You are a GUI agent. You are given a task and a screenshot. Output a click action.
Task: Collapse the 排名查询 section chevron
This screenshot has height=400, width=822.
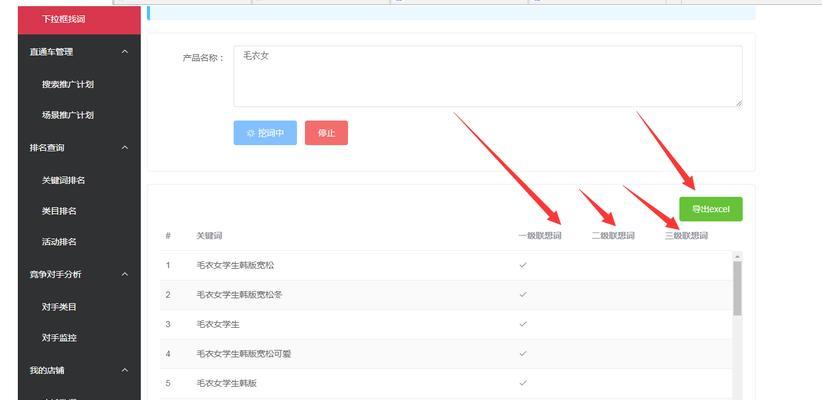[125, 148]
